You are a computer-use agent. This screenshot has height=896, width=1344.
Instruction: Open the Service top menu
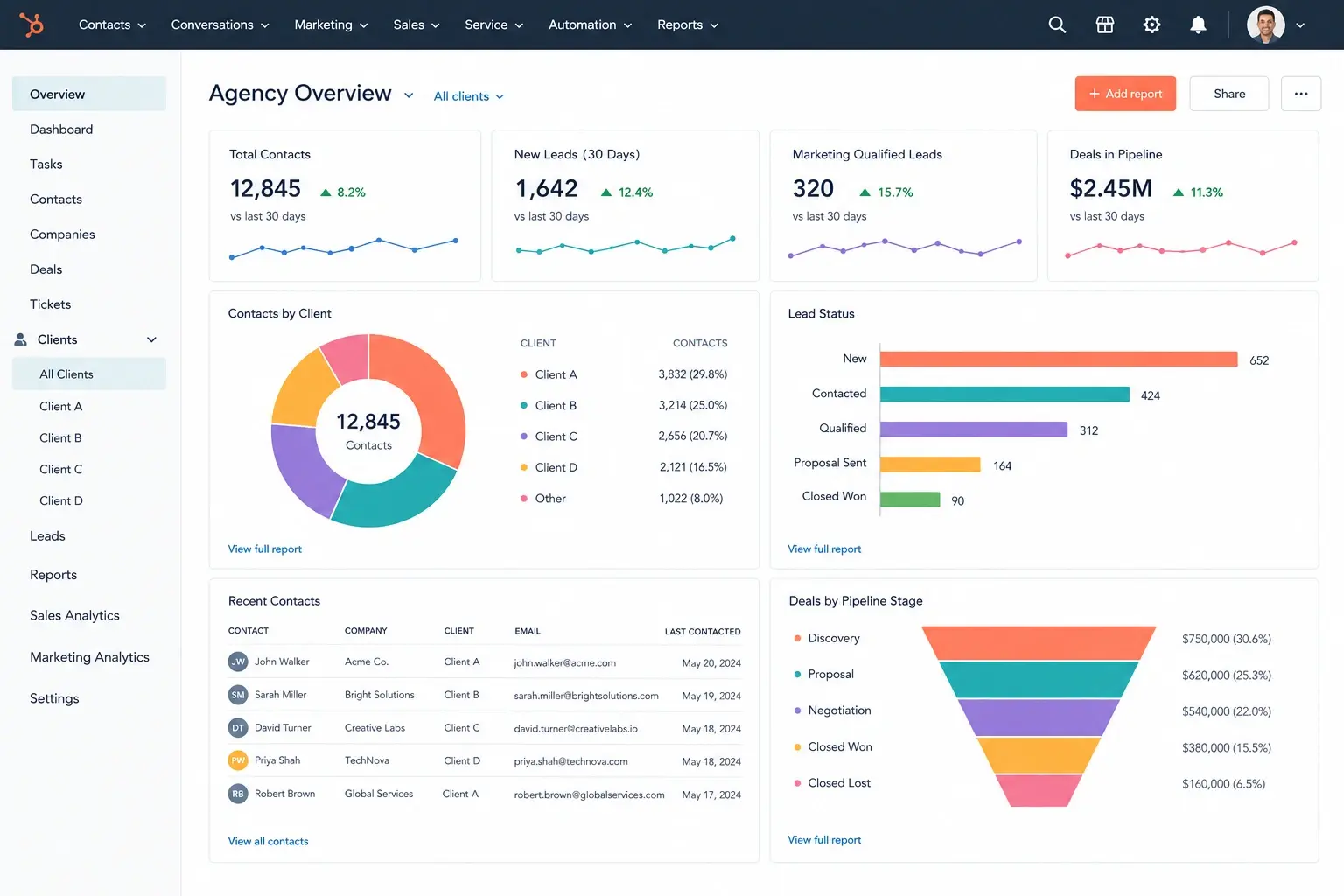coord(493,24)
